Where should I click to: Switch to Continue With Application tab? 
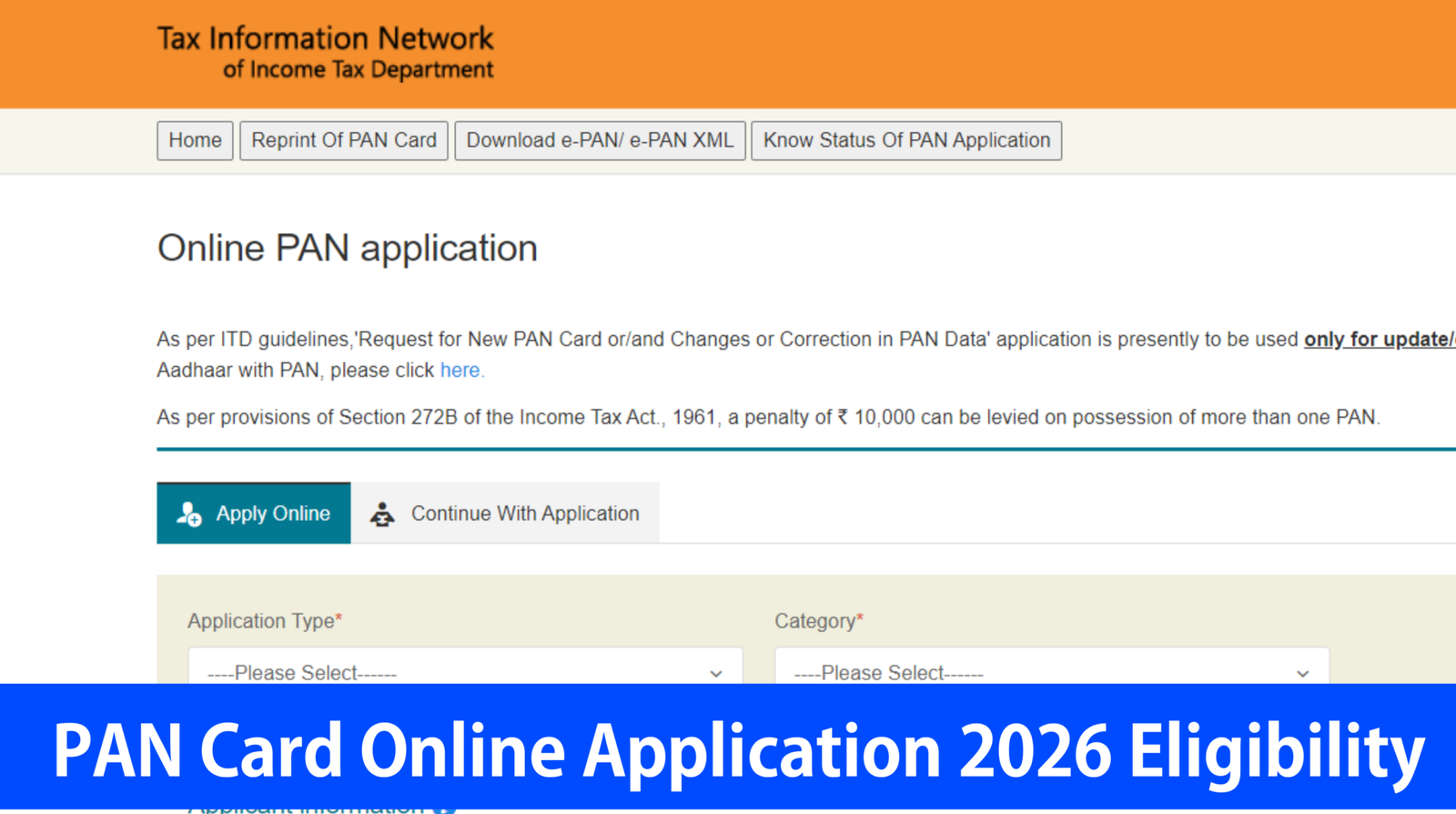[x=505, y=513]
